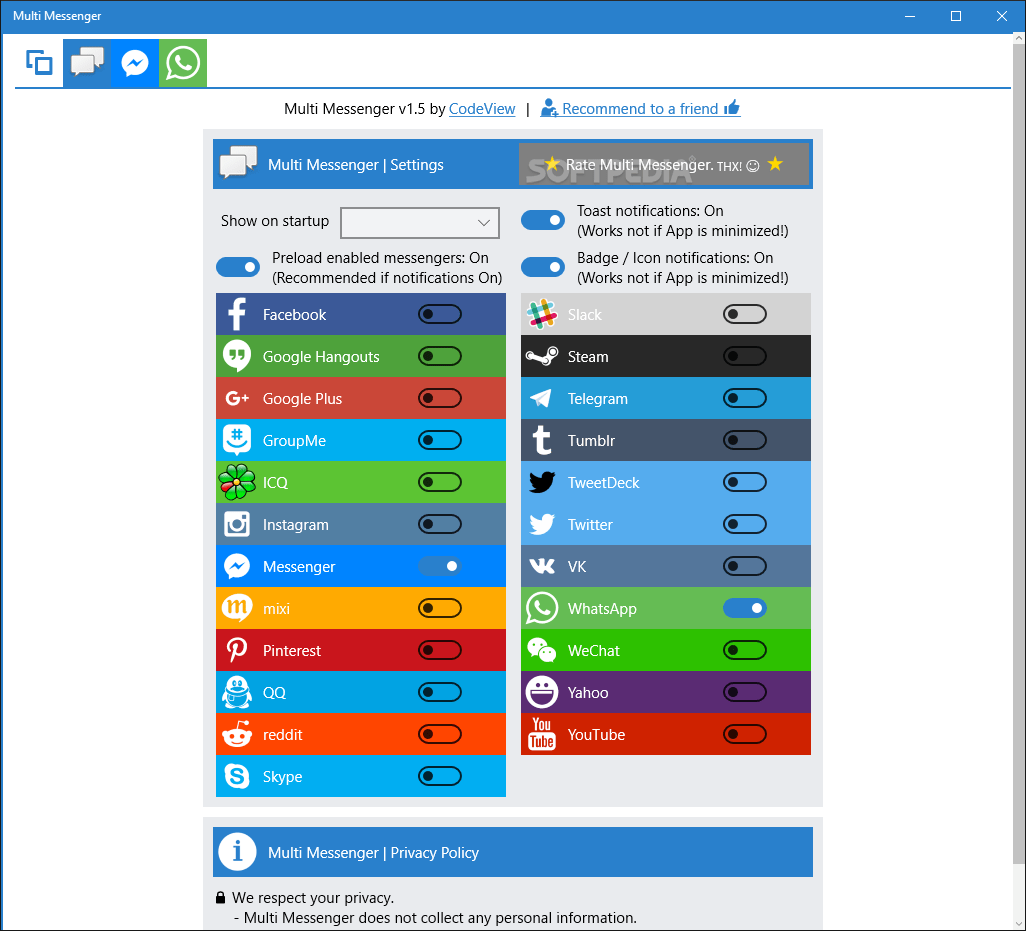Click the Yahoo smiley icon
The height and width of the screenshot is (931, 1026).
tap(542, 692)
